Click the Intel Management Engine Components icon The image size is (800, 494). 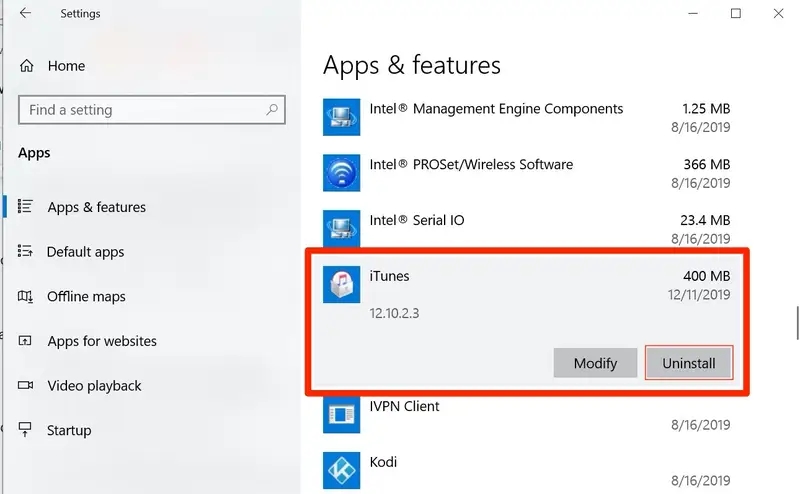[341, 117]
